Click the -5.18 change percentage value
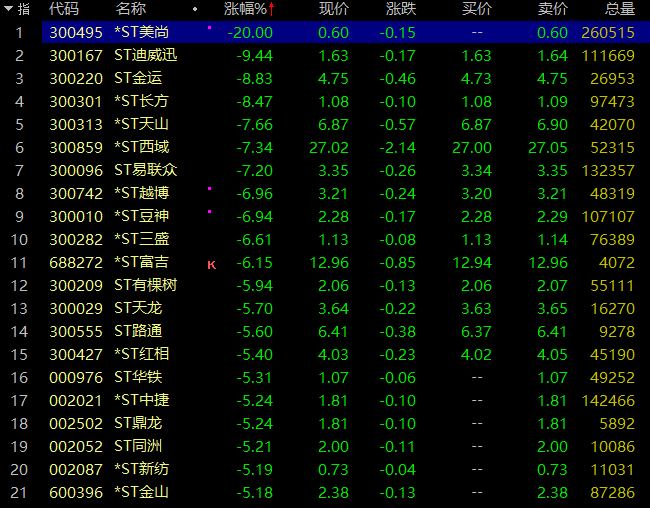The width and height of the screenshot is (650, 508). point(255,493)
